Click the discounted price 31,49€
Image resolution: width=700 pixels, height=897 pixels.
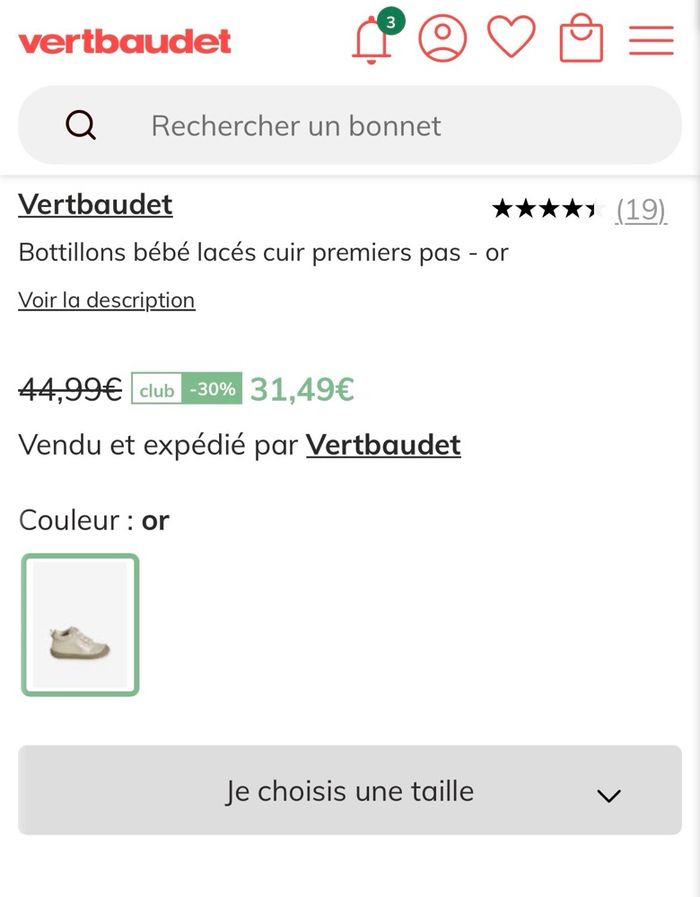tap(302, 389)
